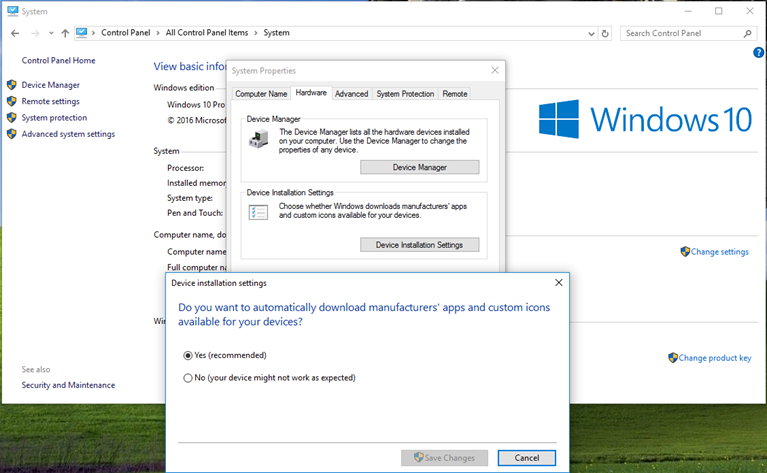Image resolution: width=767 pixels, height=473 pixels.
Task: Open All Control Panel Items breadcrumb
Action: (207, 33)
